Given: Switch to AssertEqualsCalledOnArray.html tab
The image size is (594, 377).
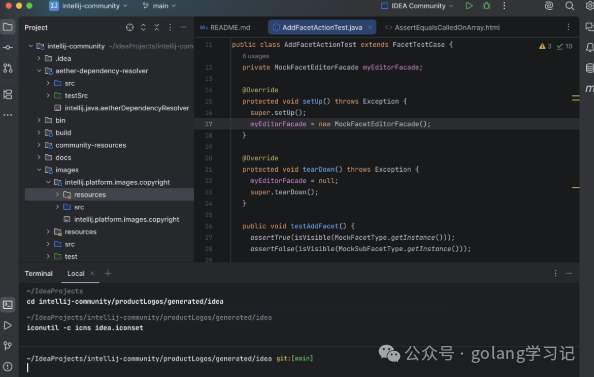Looking at the screenshot, I should click(442, 27).
